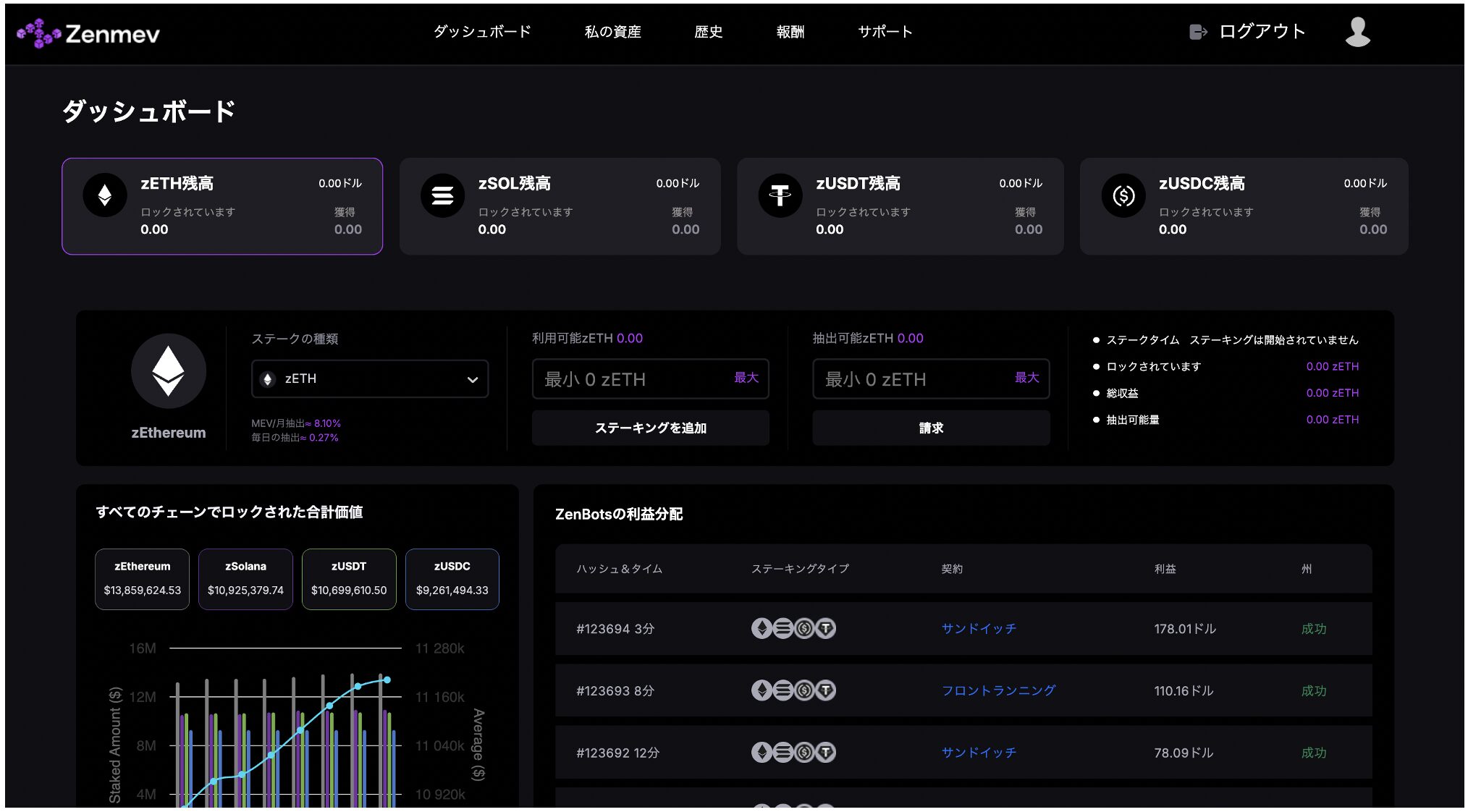Open the 歴史 navigation item
Screen dimensions: 1468x812
[x=708, y=32]
